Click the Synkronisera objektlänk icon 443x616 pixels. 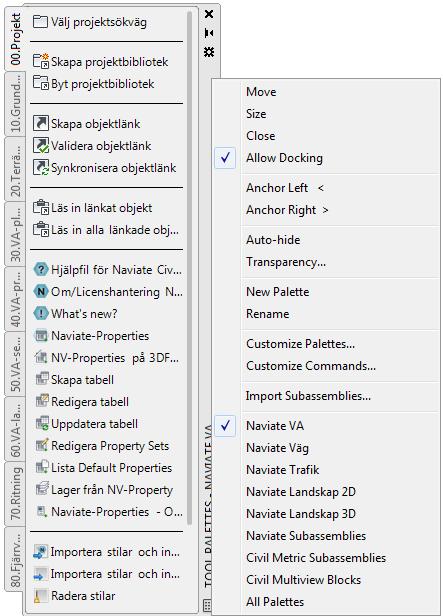click(40, 167)
